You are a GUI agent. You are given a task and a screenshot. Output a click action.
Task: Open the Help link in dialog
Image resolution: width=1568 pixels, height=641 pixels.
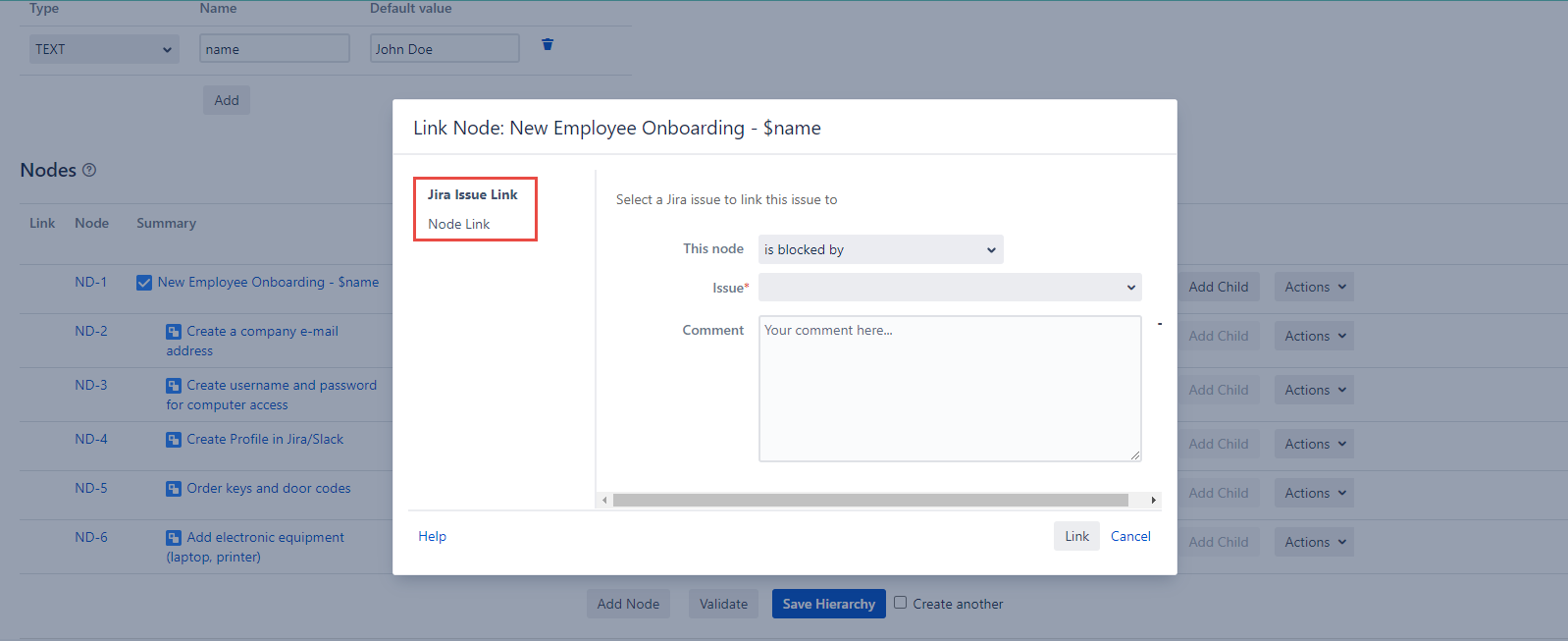coord(432,536)
